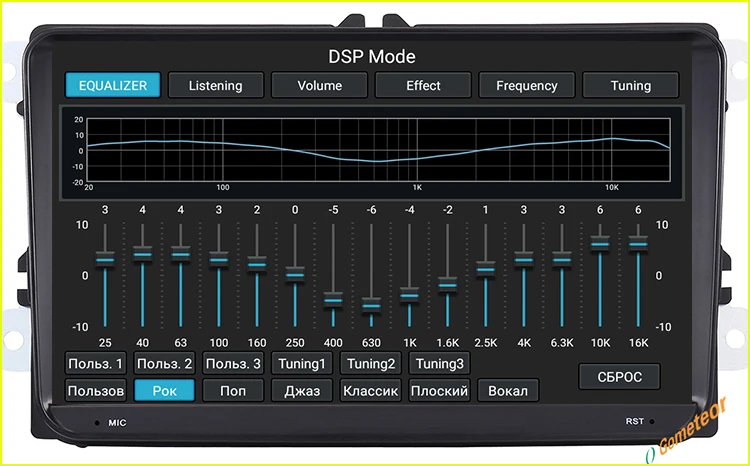Screen dimensions: 750x466
Task: Click the '6.3K' frequency label
Action: [562, 343]
